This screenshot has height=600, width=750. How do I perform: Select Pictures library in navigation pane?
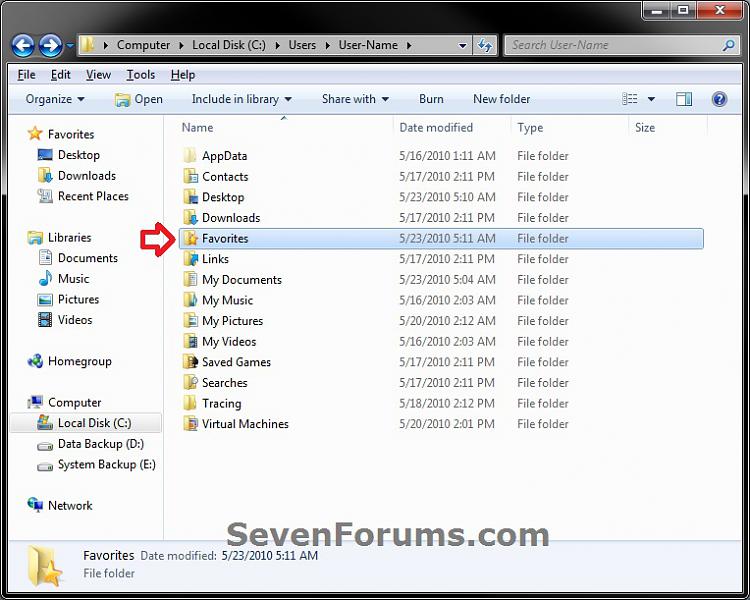pyautogui.click(x=68, y=299)
